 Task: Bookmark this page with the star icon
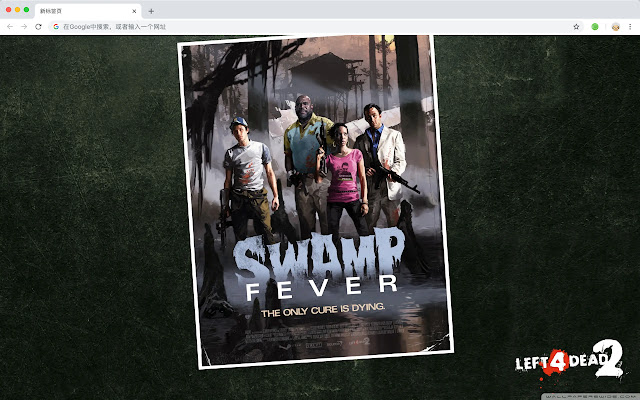click(576, 27)
